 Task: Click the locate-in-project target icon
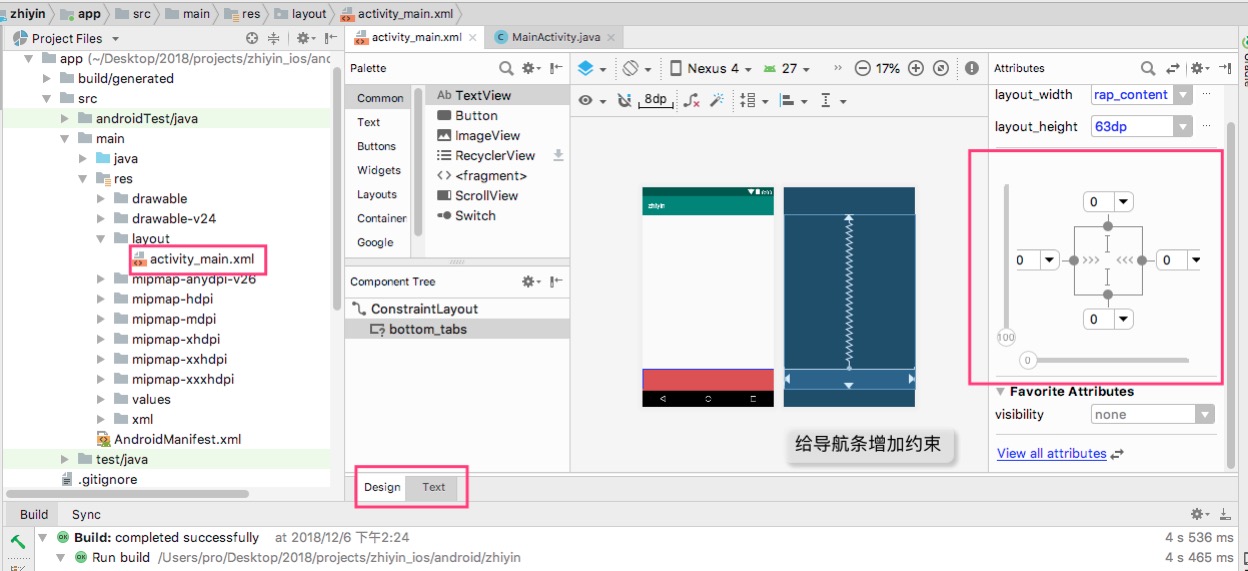[x=251, y=38]
